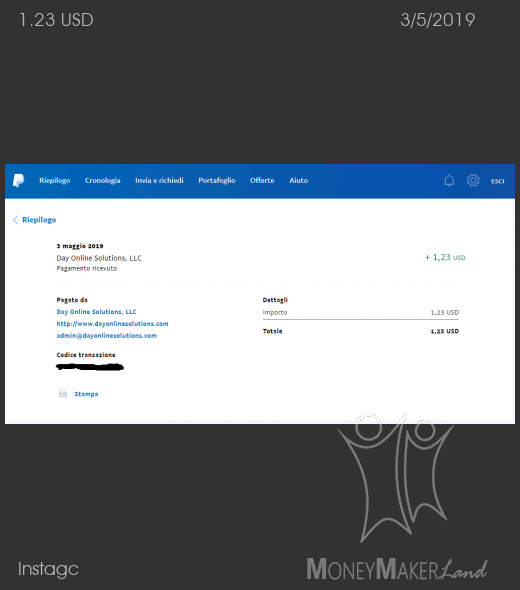The image size is (520, 590).
Task: Open the Riepilogo menu item
Action: click(x=55, y=181)
